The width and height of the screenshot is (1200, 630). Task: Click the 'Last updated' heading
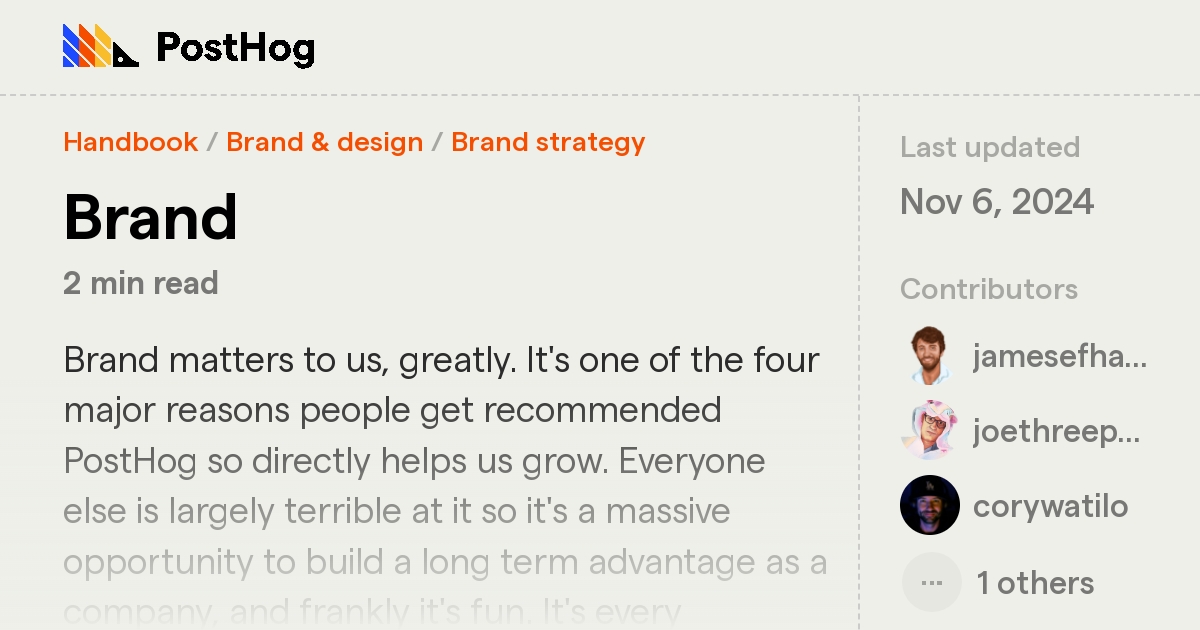(991, 147)
